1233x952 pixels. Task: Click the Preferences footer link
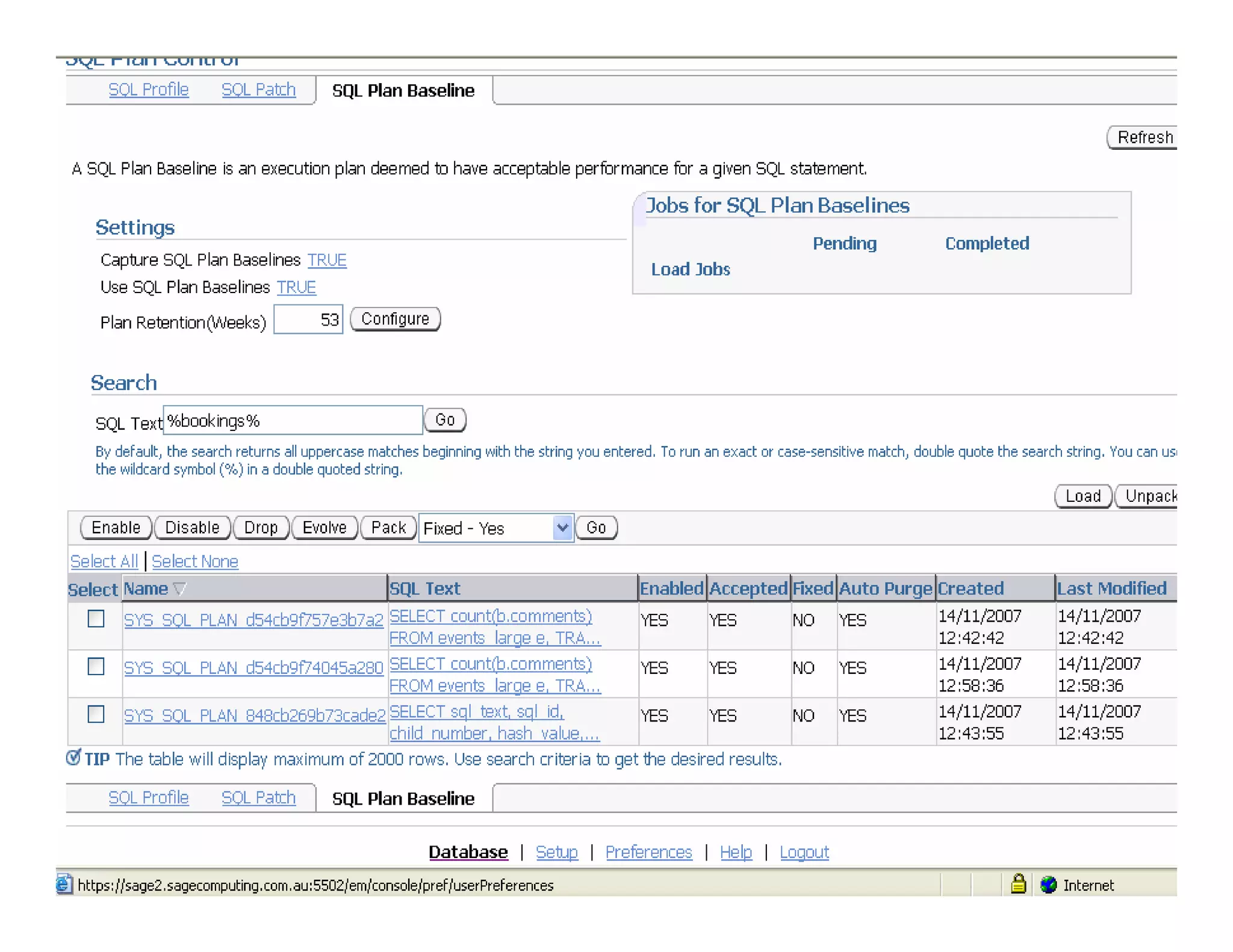pyautogui.click(x=648, y=852)
